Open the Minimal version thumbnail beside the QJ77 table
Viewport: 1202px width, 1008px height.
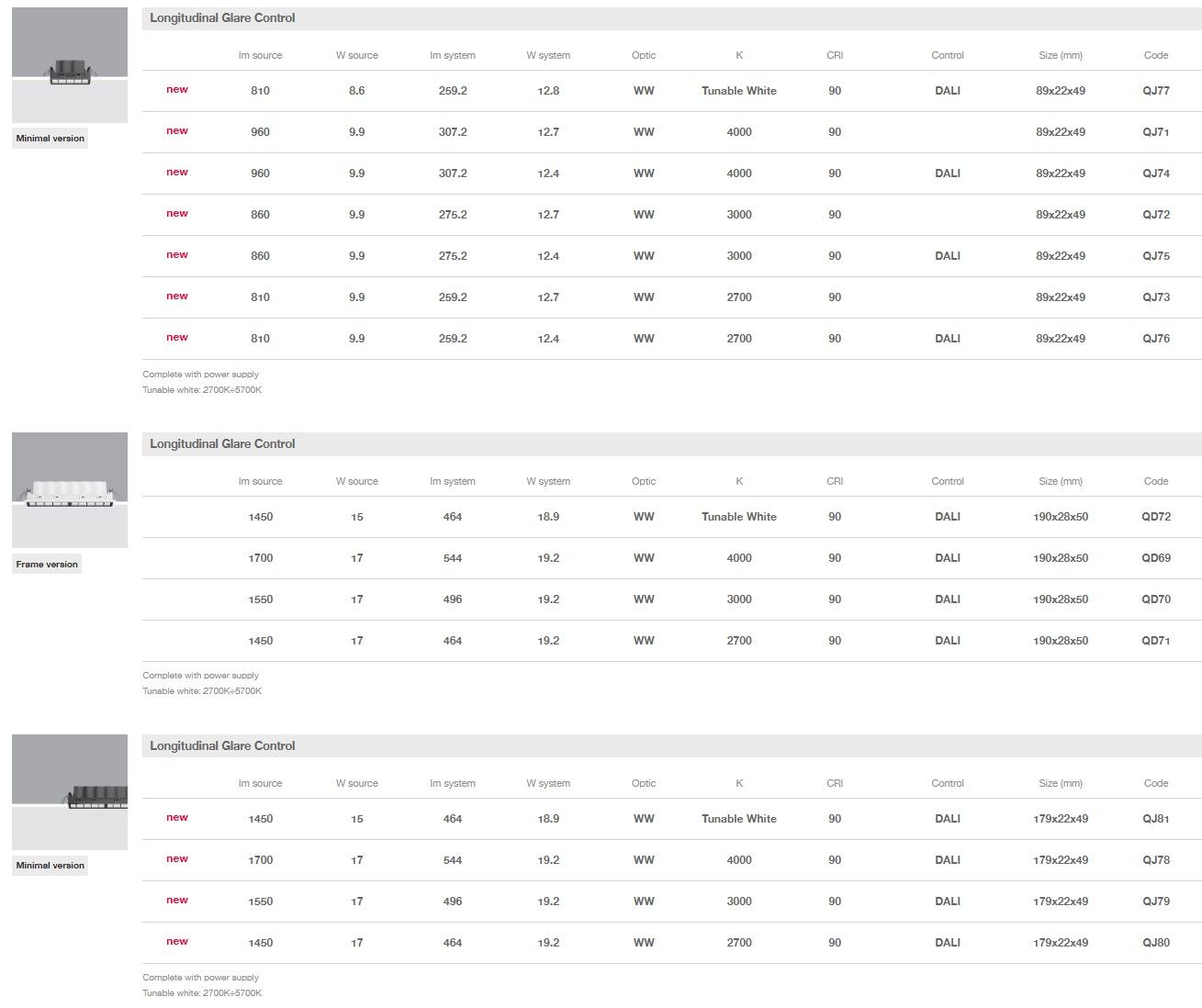click(x=70, y=65)
